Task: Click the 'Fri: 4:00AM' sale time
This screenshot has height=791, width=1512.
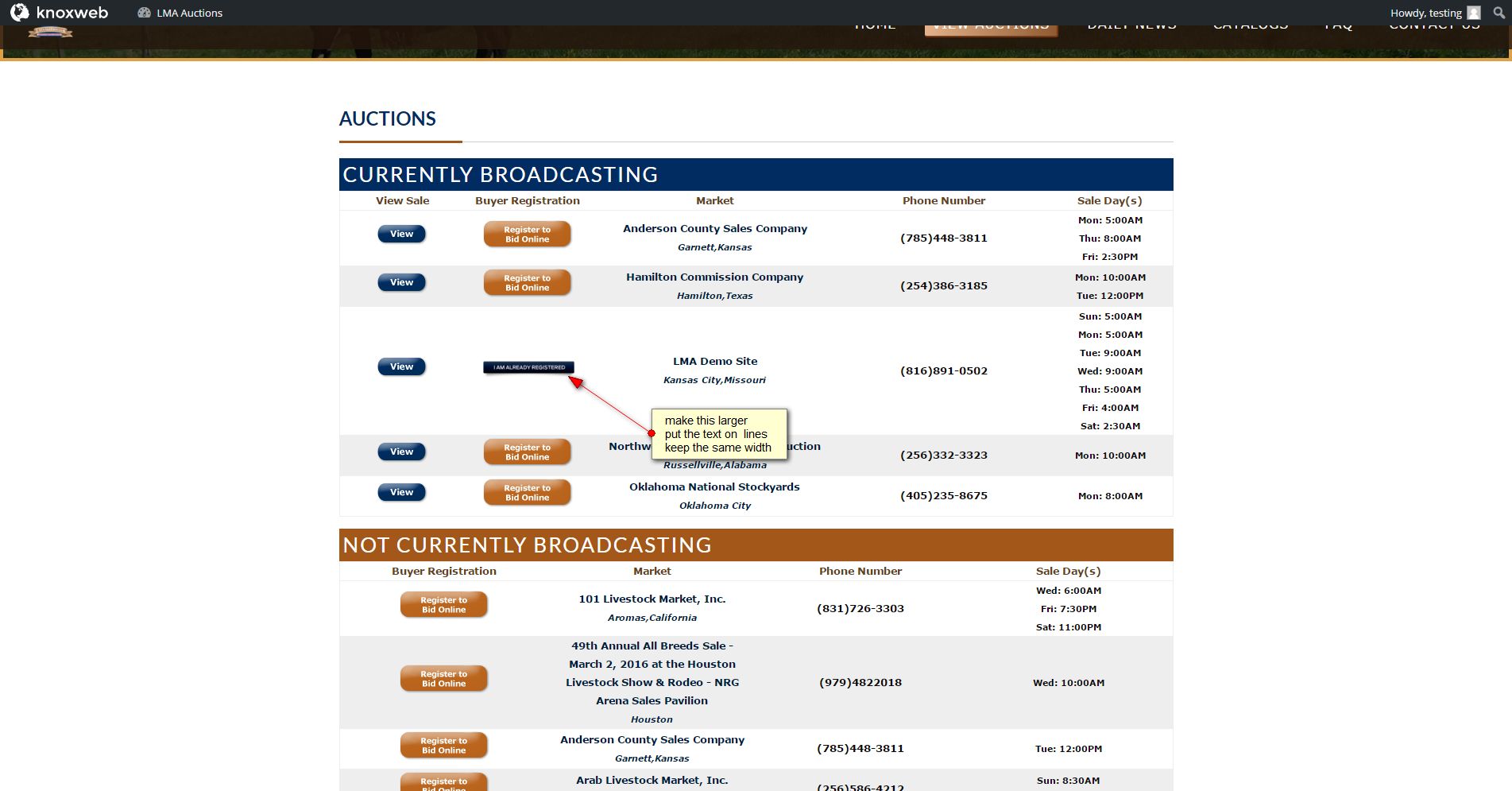Action: [1110, 408]
